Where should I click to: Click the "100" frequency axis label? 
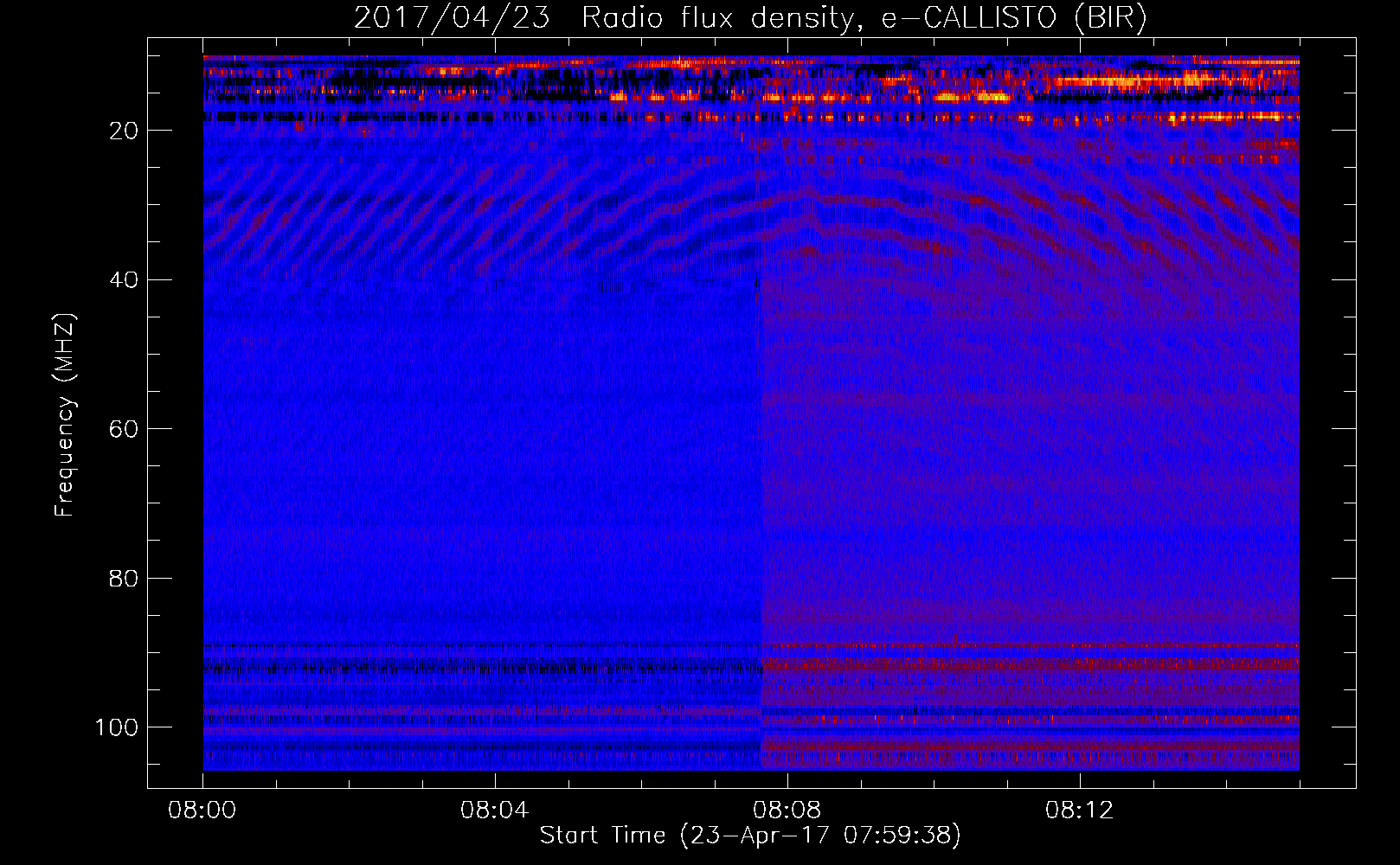(117, 727)
